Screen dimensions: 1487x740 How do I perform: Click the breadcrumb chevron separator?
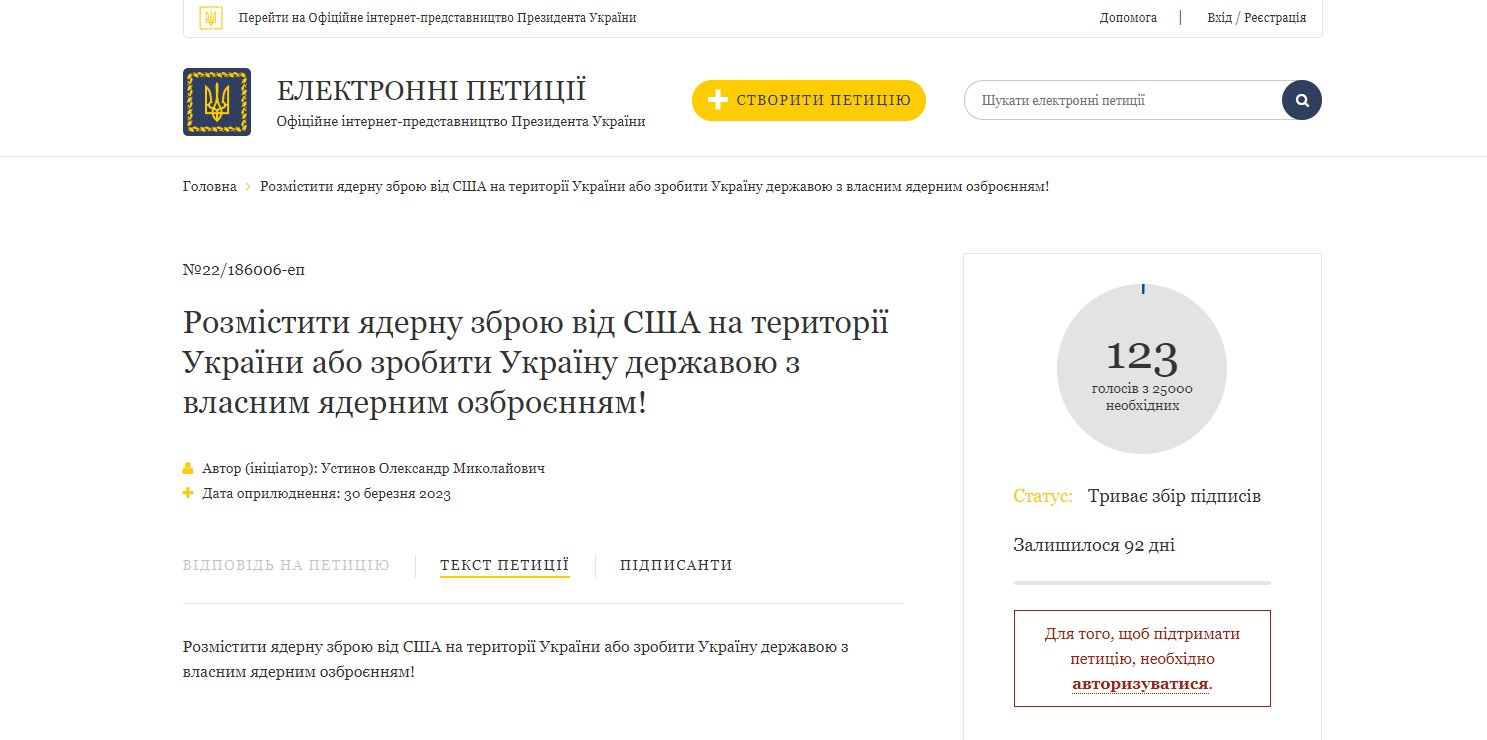[248, 187]
